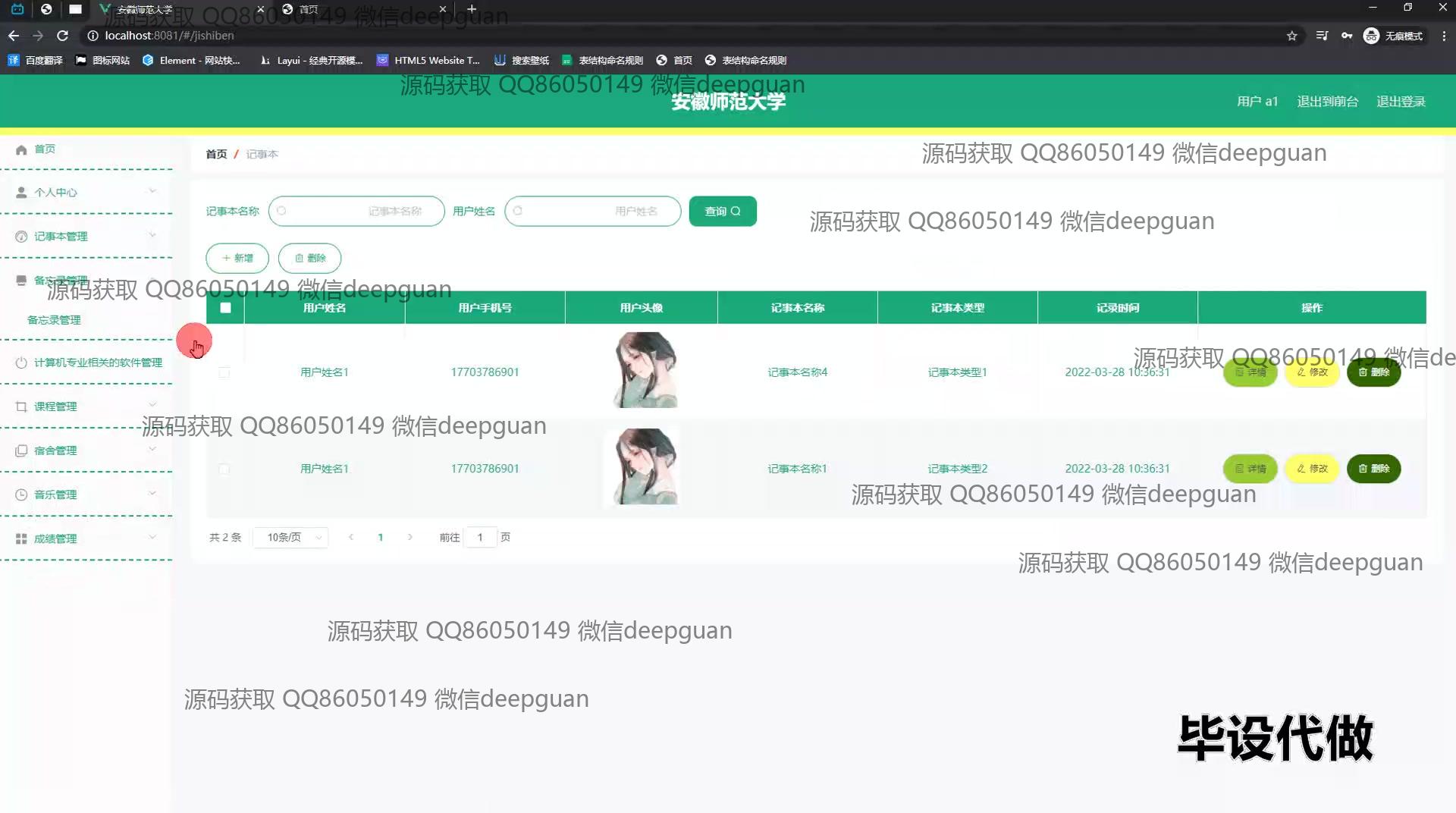Click the 退出登录 link
Screen dimensions: 1456x813
1401,101
